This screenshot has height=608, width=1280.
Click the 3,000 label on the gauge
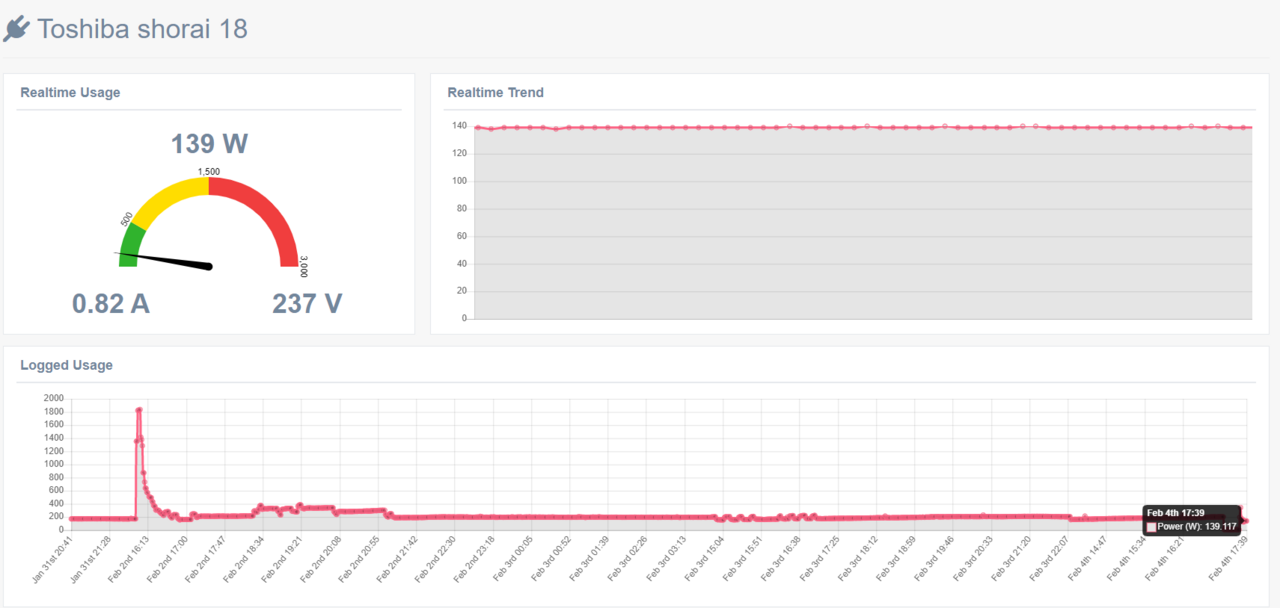pos(304,267)
